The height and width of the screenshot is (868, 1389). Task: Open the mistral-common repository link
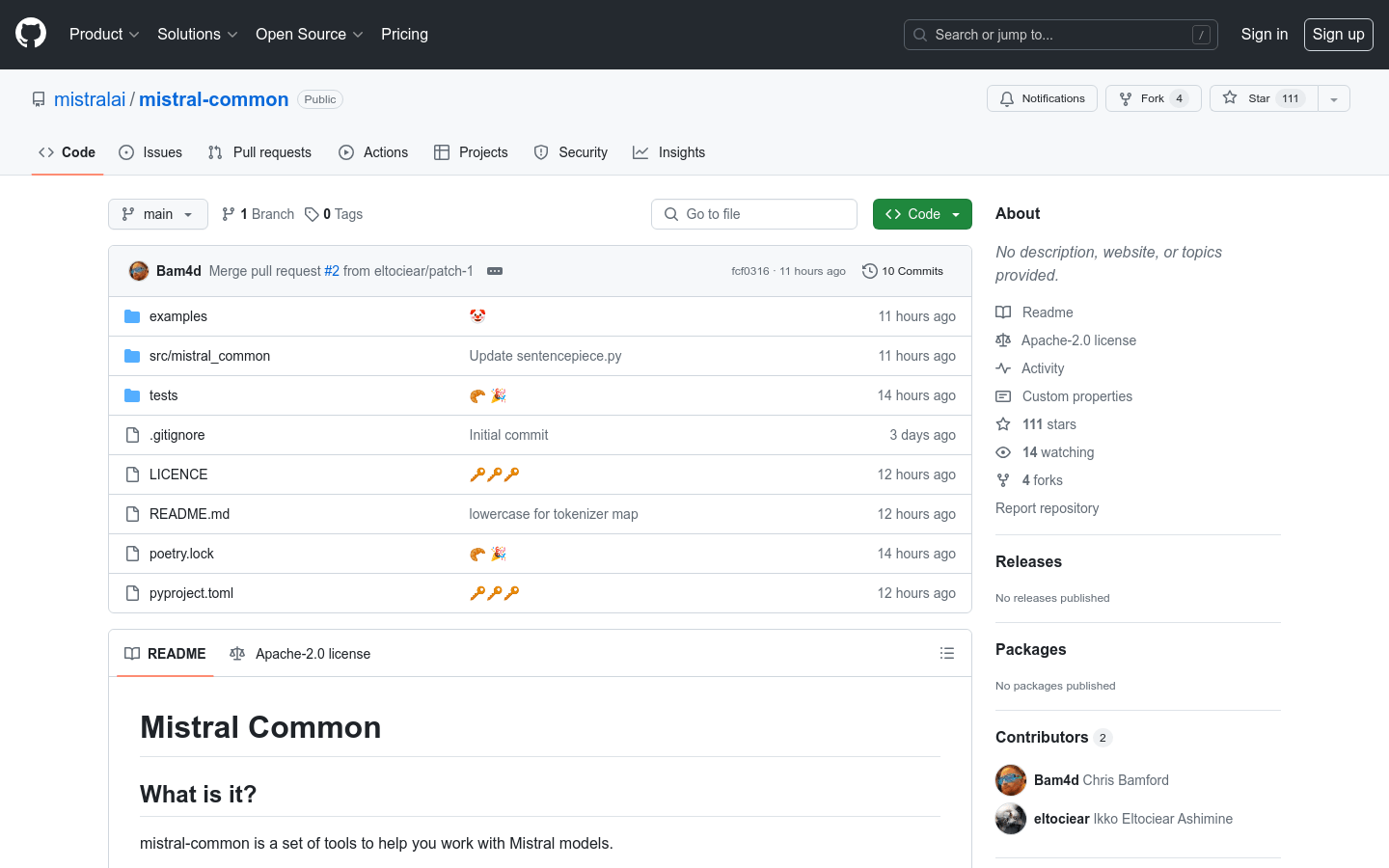pos(213,99)
